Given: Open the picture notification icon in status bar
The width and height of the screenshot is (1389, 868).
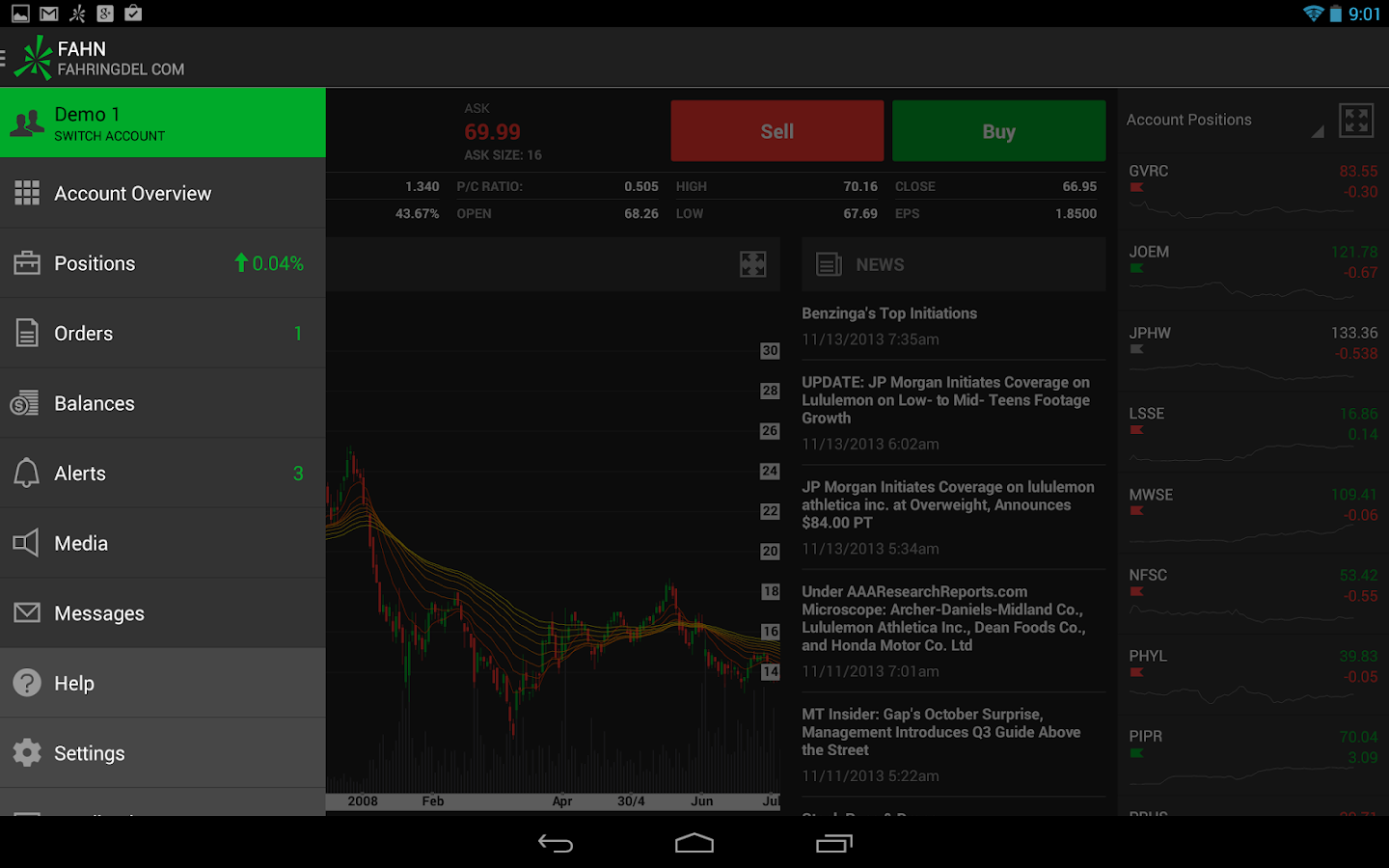Looking at the screenshot, I should (20, 14).
